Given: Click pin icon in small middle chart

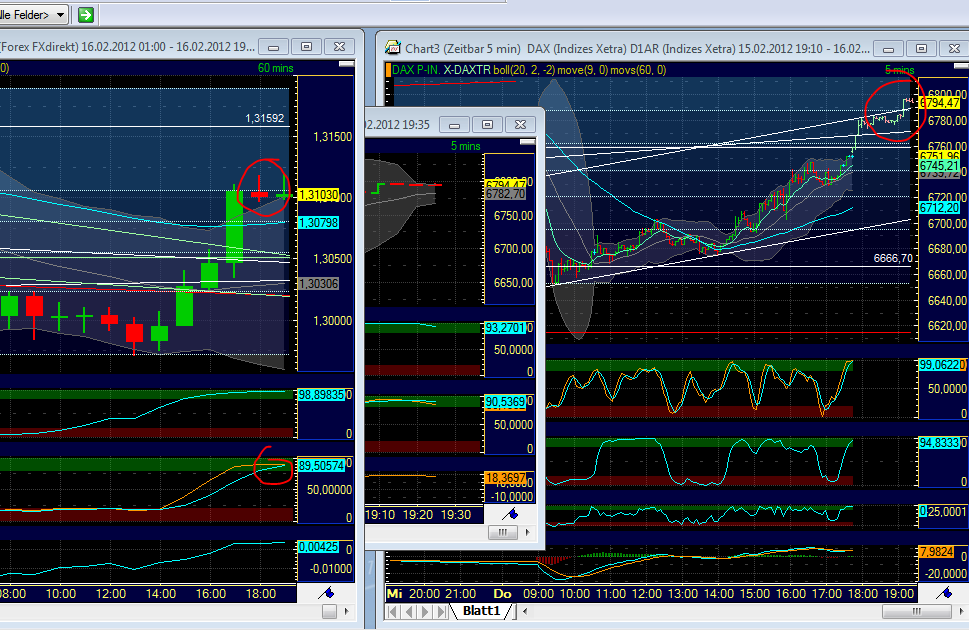Looking at the screenshot, I should [x=510, y=514].
